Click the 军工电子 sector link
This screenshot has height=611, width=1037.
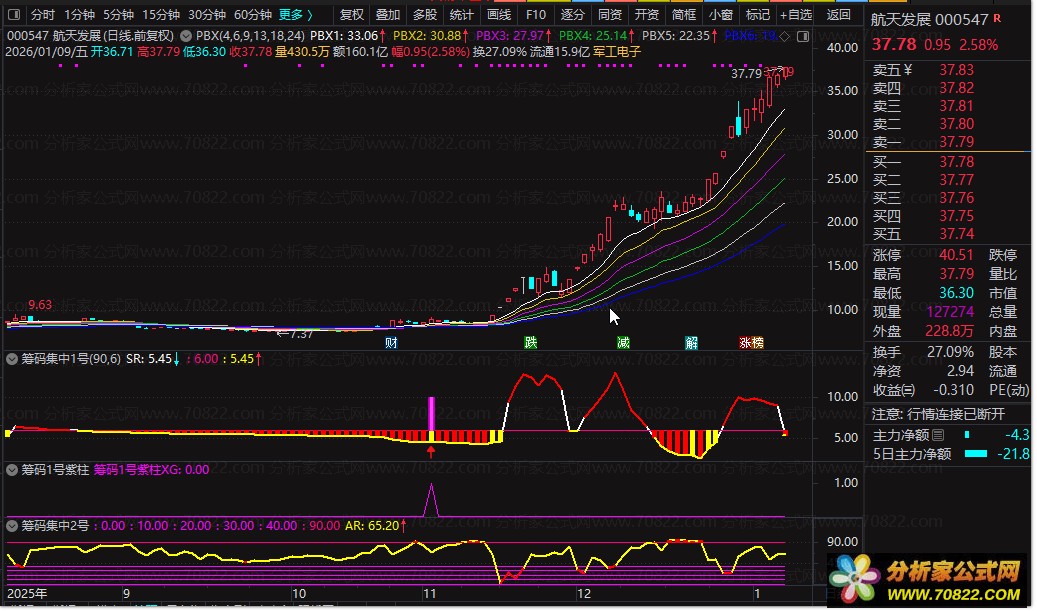pyautogui.click(x=617, y=51)
